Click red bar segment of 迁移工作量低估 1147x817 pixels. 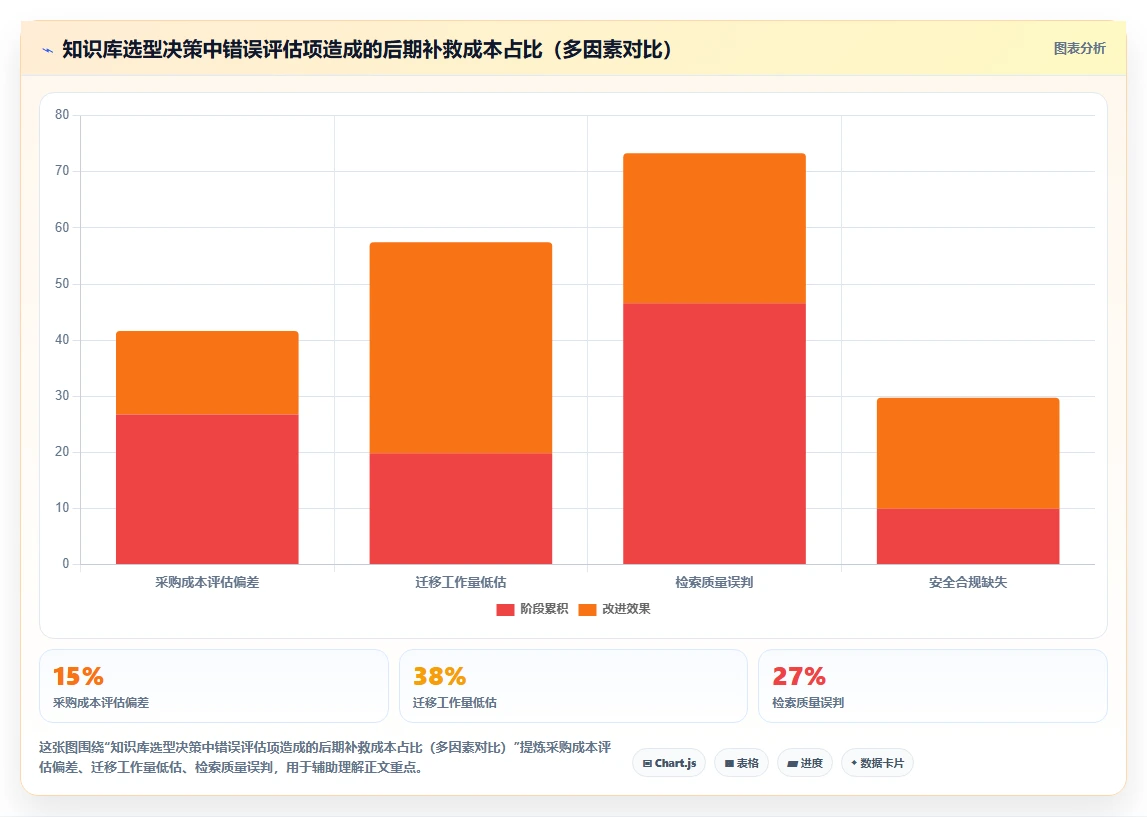pyautogui.click(x=461, y=508)
